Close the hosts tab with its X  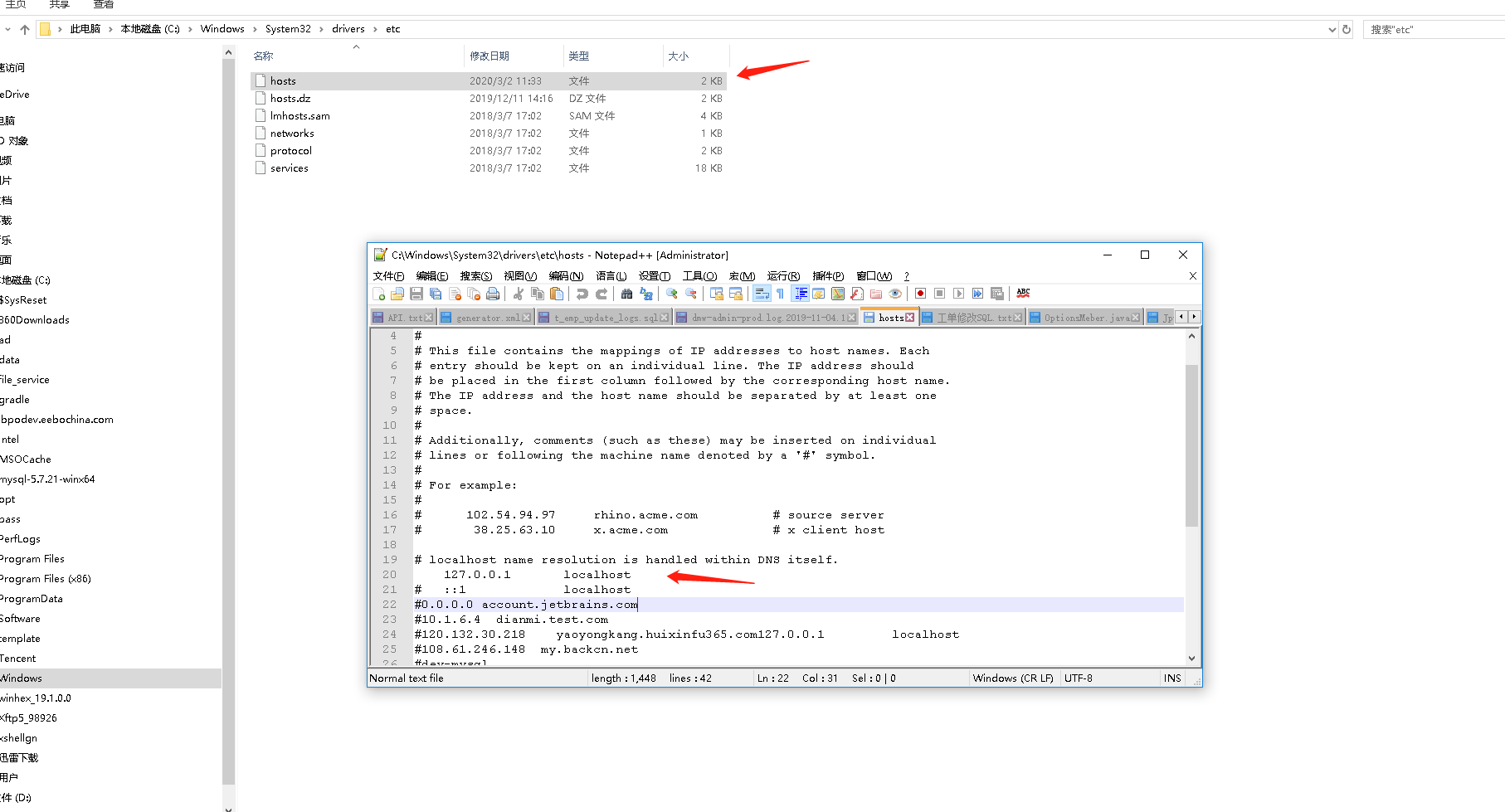pos(910,318)
